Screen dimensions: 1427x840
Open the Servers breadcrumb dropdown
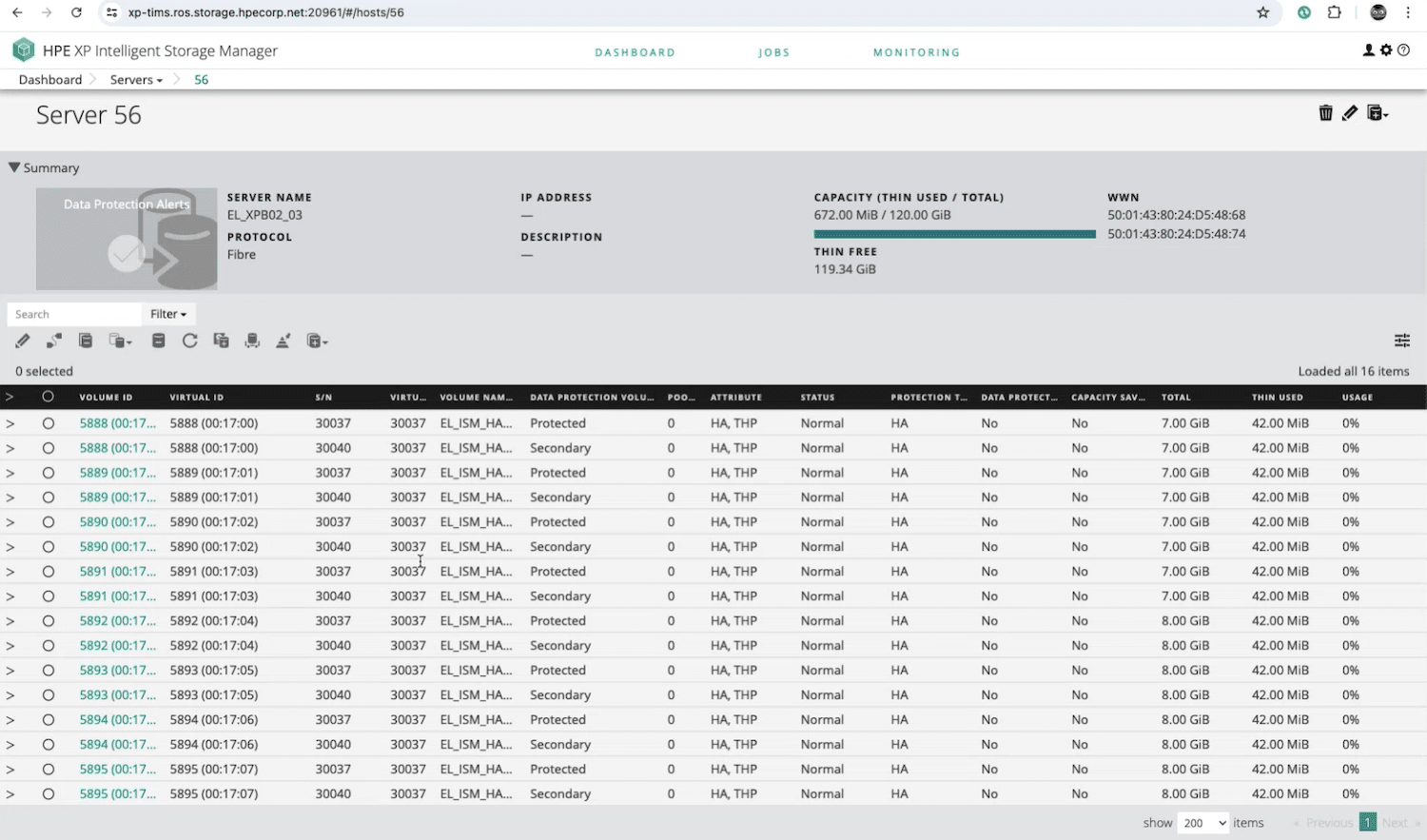[136, 80]
